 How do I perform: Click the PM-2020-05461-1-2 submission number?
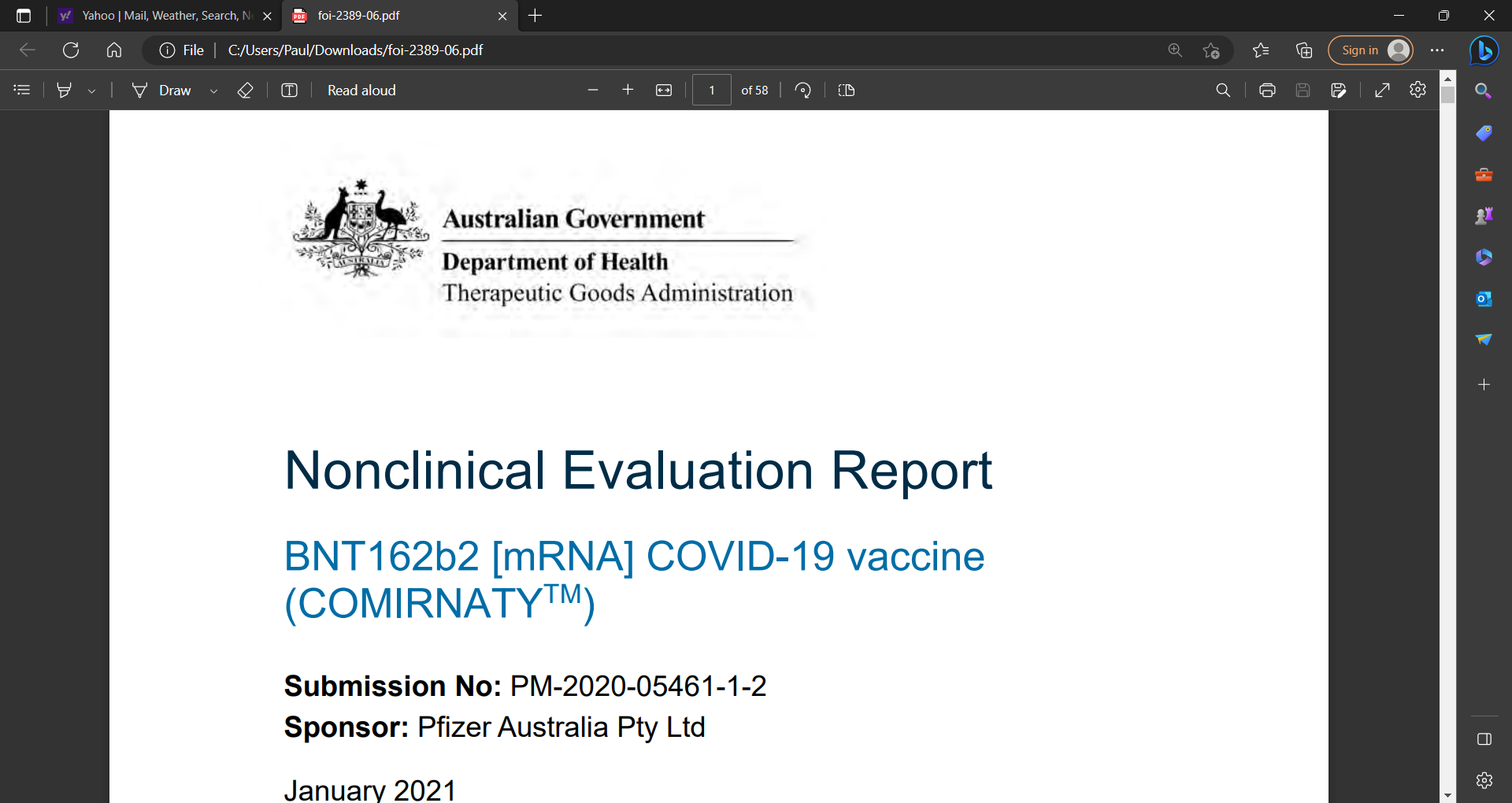tap(639, 686)
